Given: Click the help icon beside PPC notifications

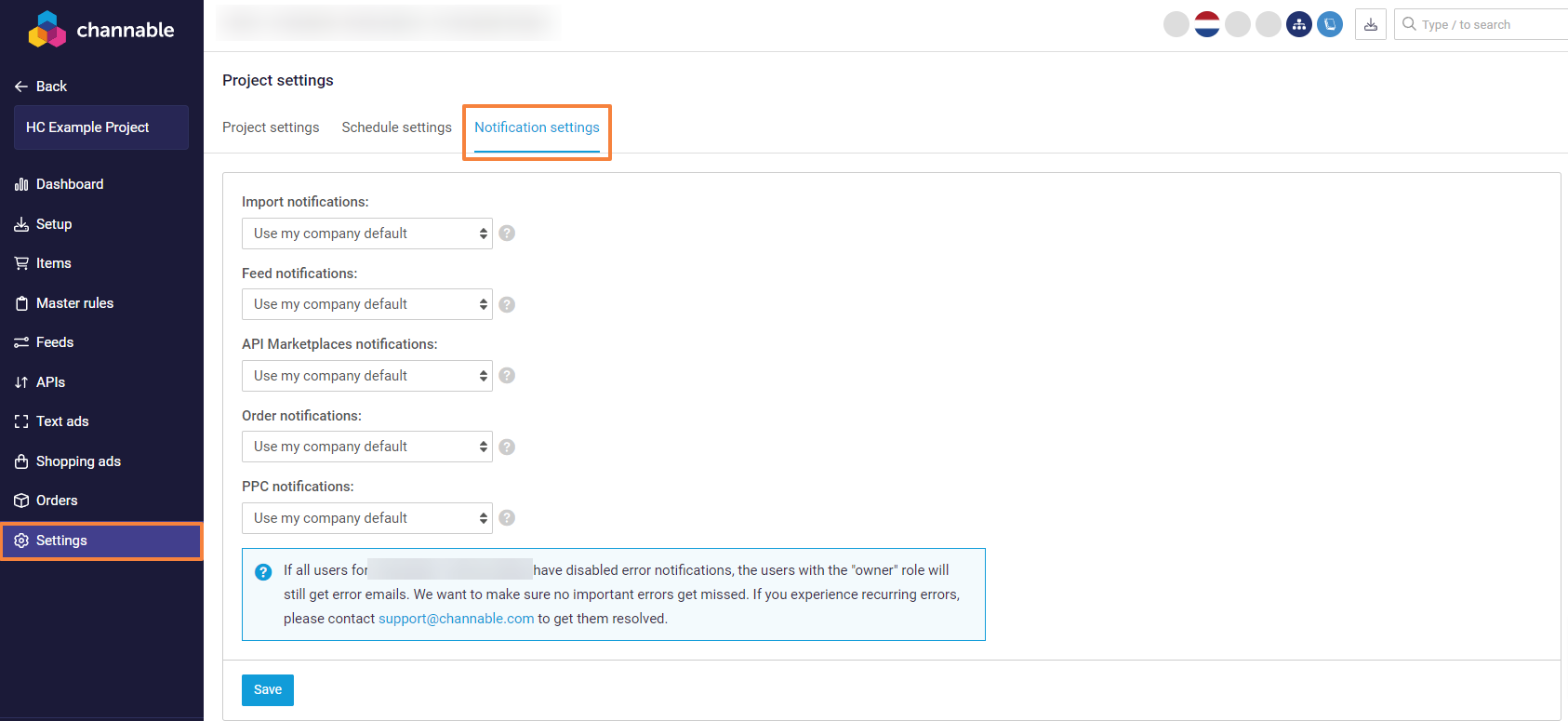Looking at the screenshot, I should [507, 518].
